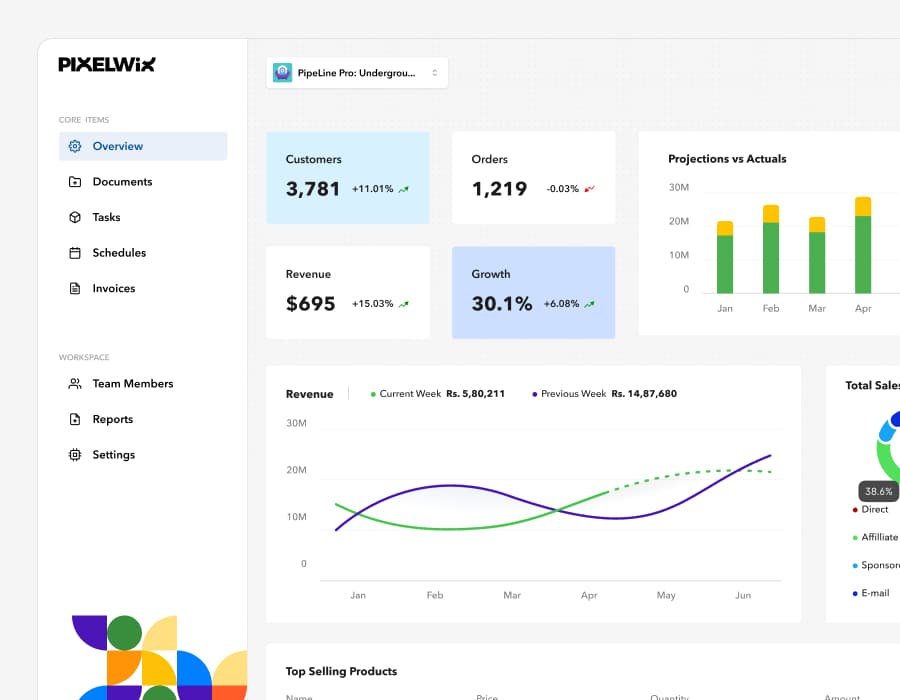900x700 pixels.
Task: Click the -0.03% orders change value
Action: tap(562, 189)
